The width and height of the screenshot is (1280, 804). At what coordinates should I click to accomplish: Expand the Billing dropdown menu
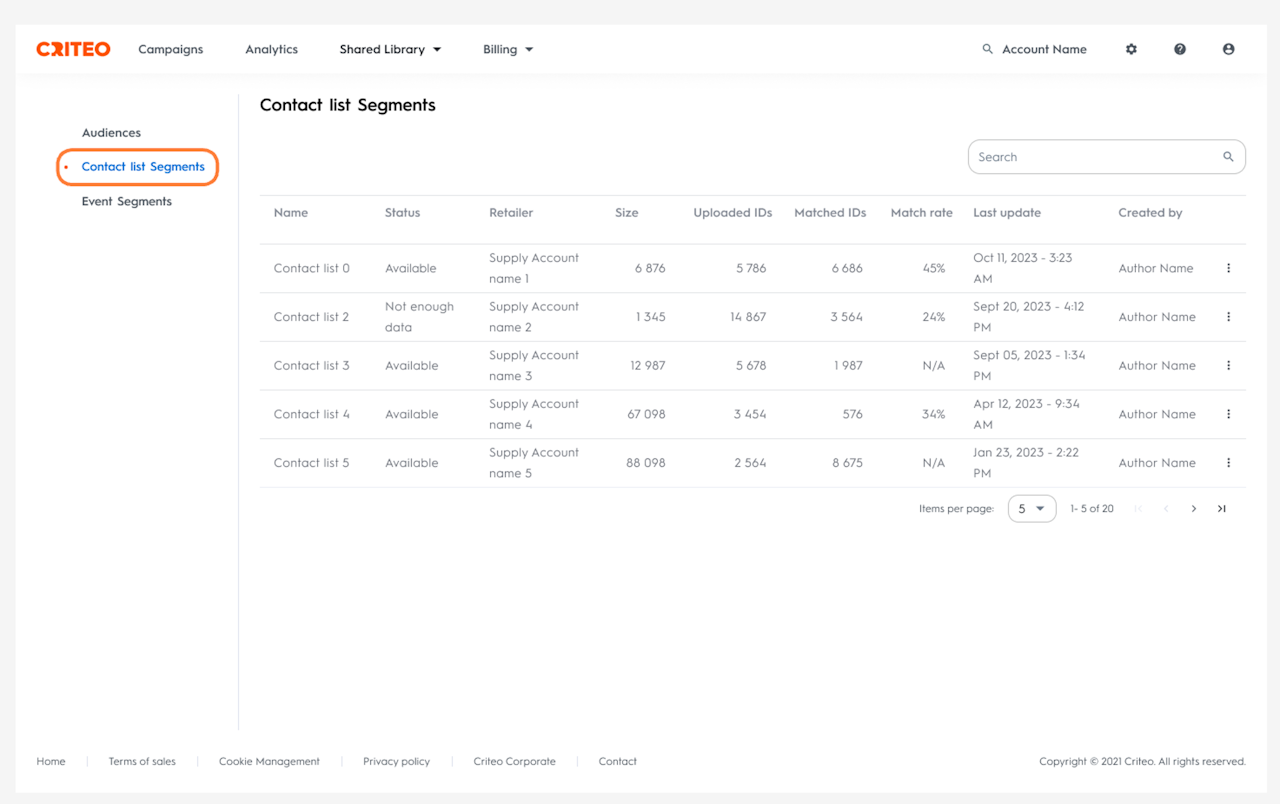(x=508, y=49)
